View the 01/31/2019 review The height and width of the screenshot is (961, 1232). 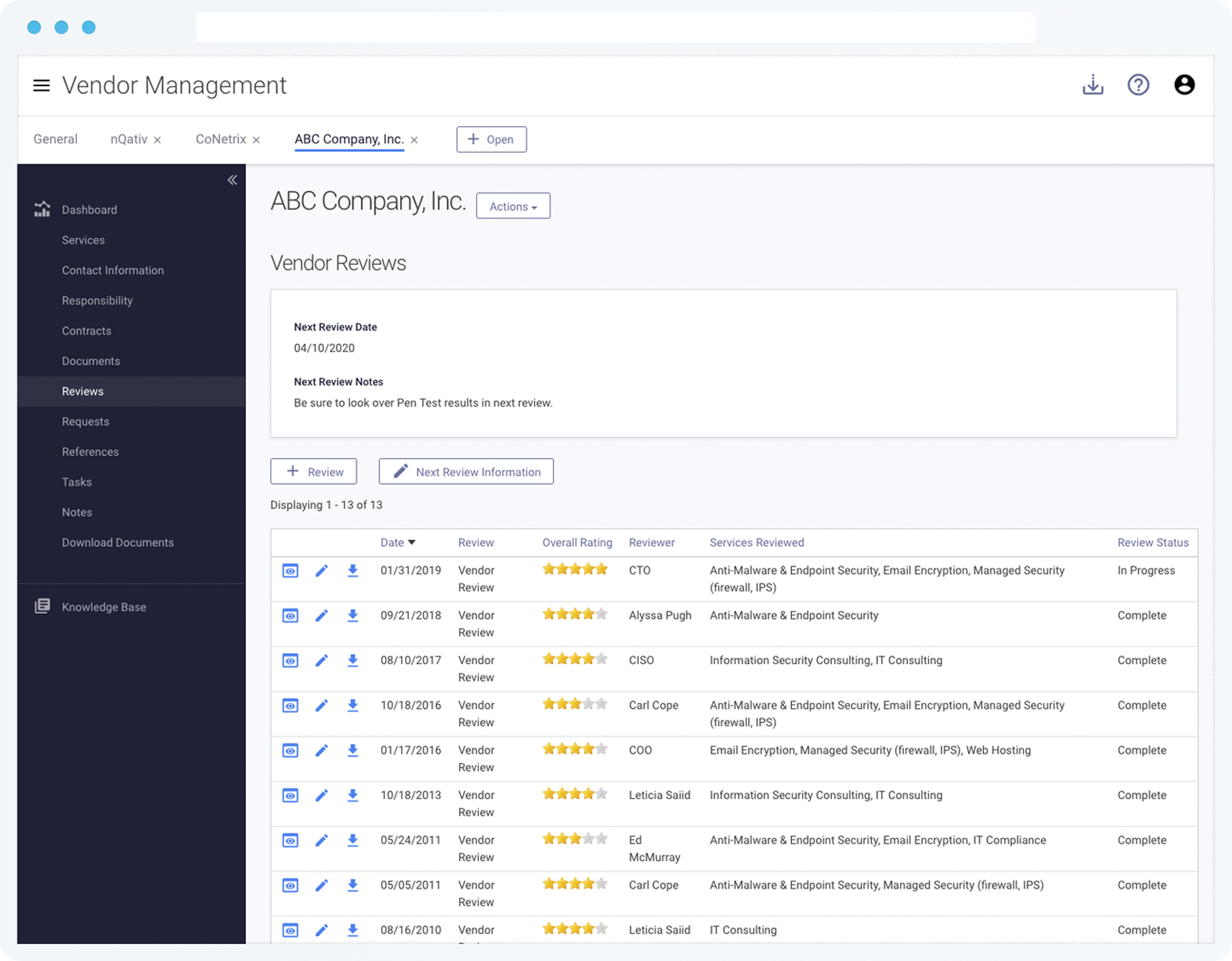291,571
